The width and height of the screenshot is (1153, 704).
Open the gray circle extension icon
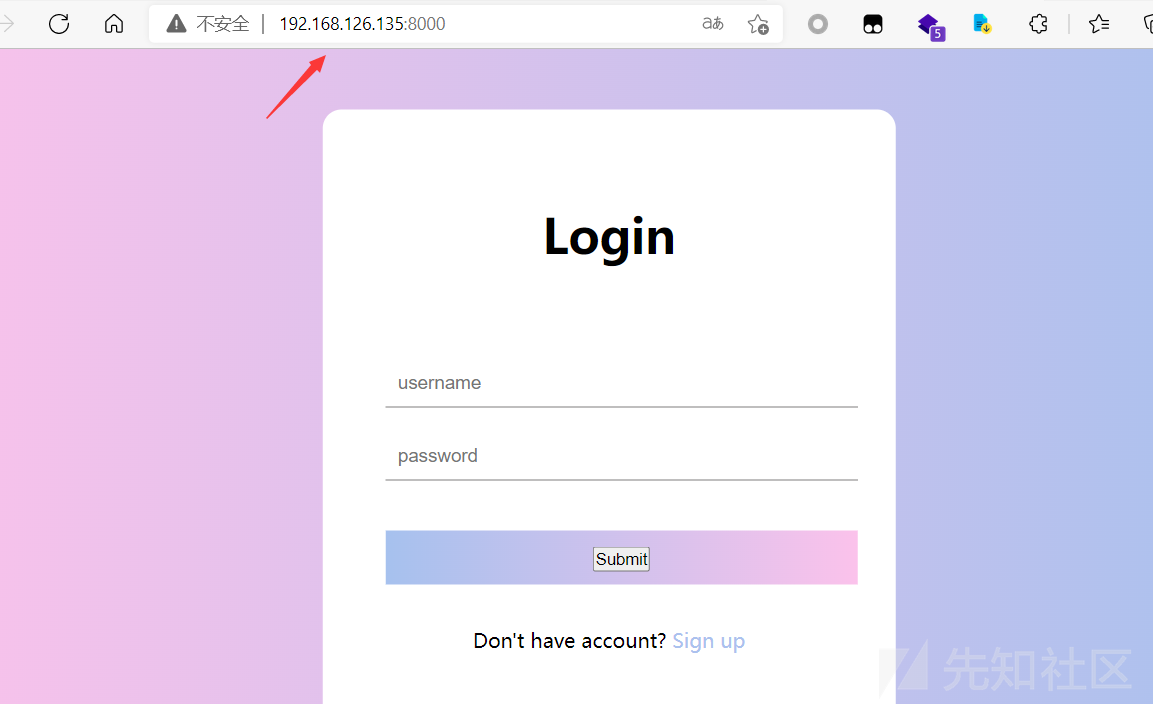pyautogui.click(x=818, y=24)
